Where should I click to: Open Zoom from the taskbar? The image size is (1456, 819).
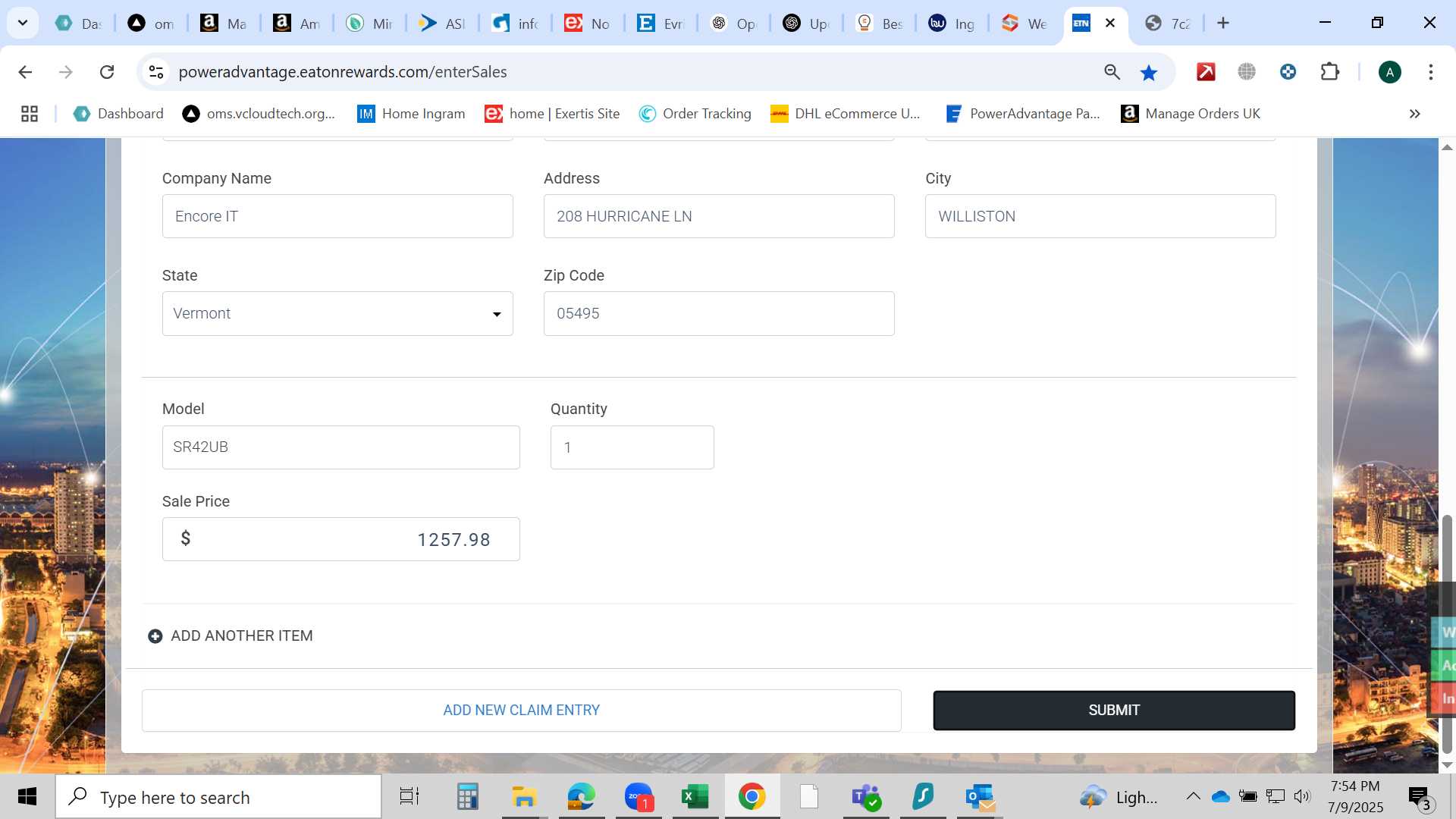639,797
